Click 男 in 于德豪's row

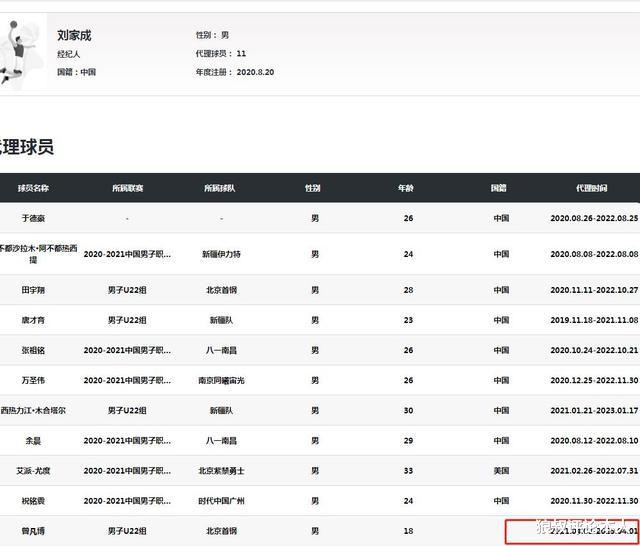pos(315,218)
